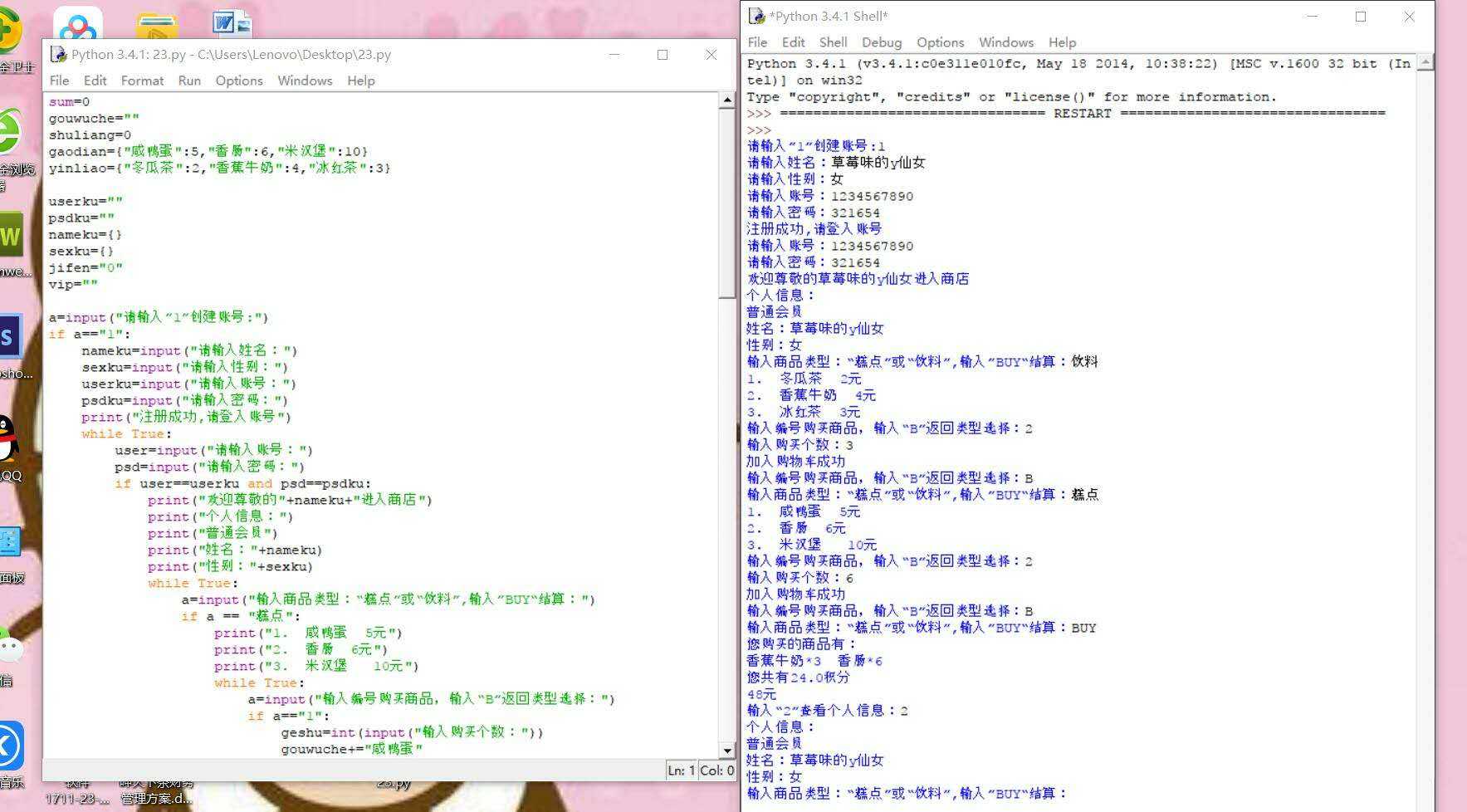Open the Edit menu in the Python Shell
This screenshot has height=812, width=1467.
[x=793, y=42]
